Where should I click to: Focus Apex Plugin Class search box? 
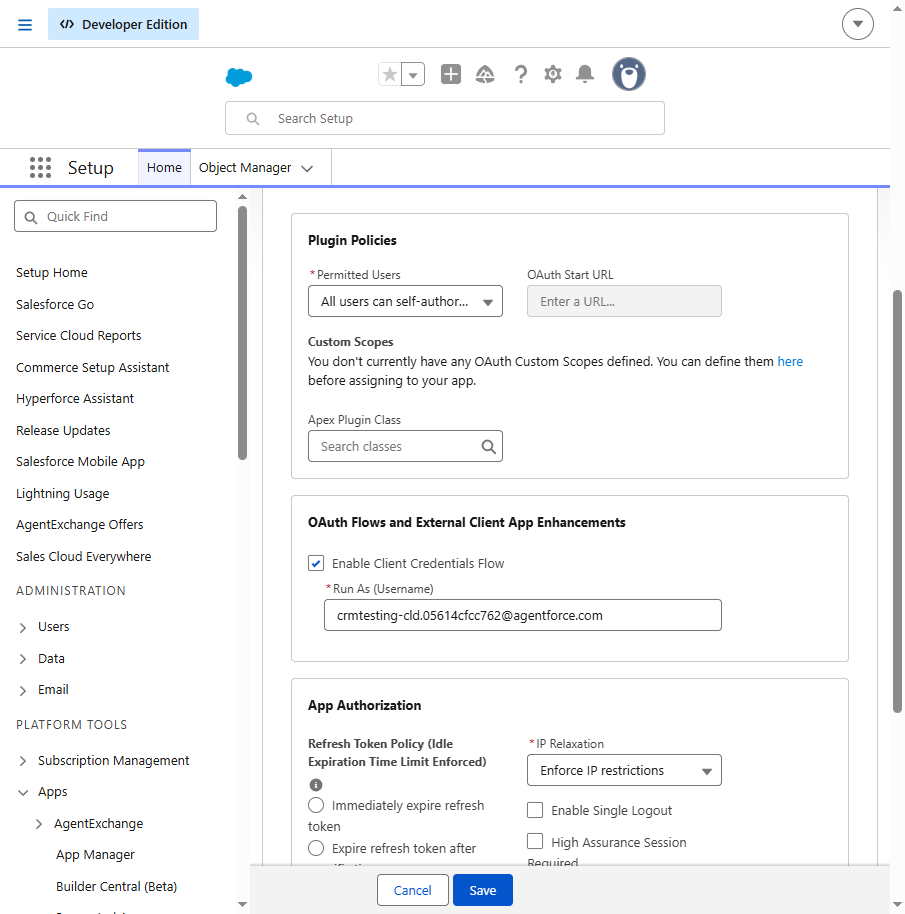(405, 447)
